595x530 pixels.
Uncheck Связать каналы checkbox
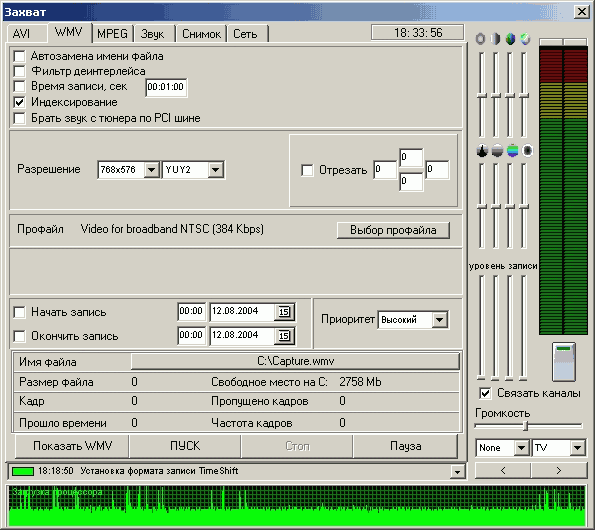tap(485, 393)
